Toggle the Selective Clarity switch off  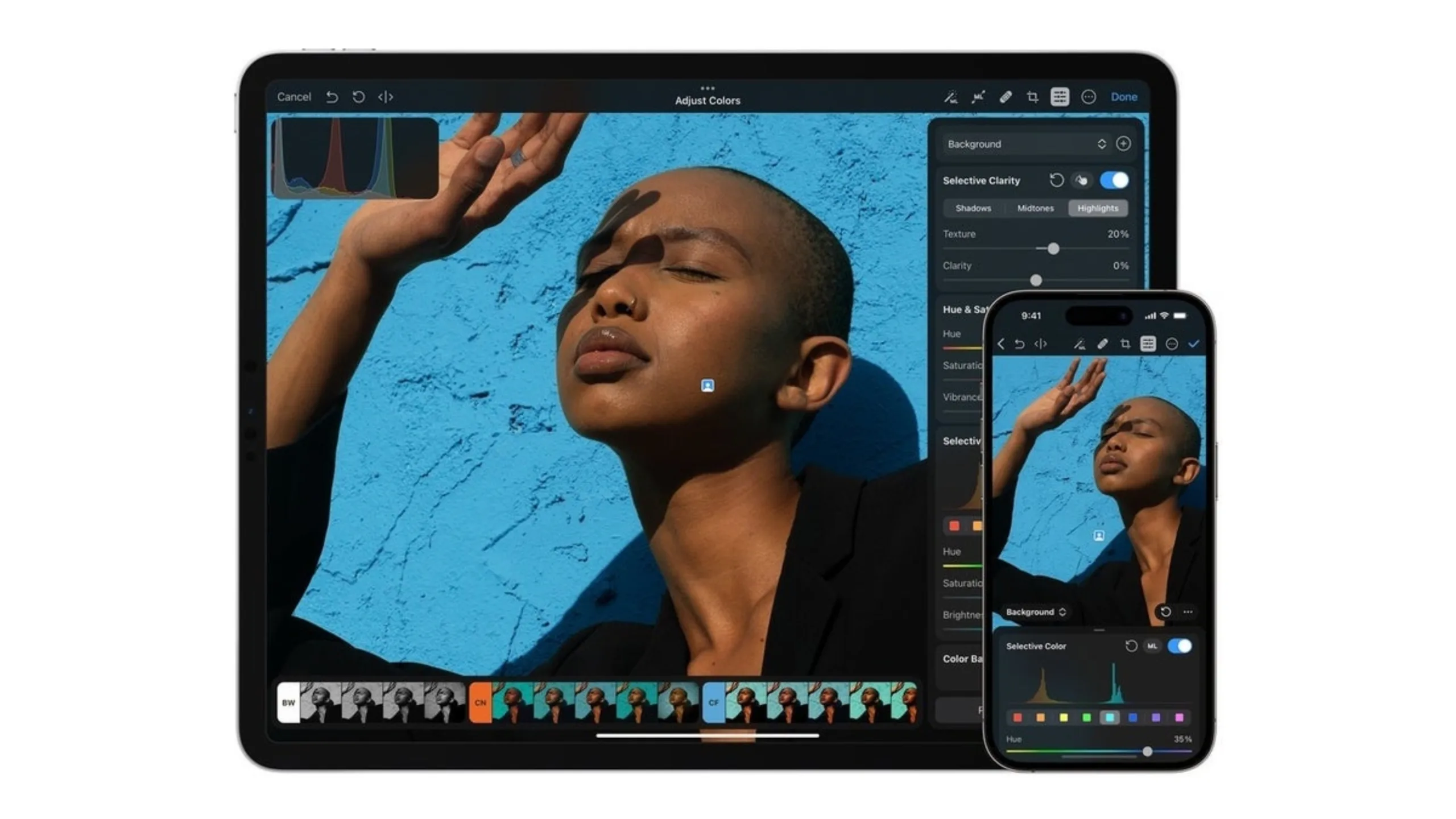1114,180
